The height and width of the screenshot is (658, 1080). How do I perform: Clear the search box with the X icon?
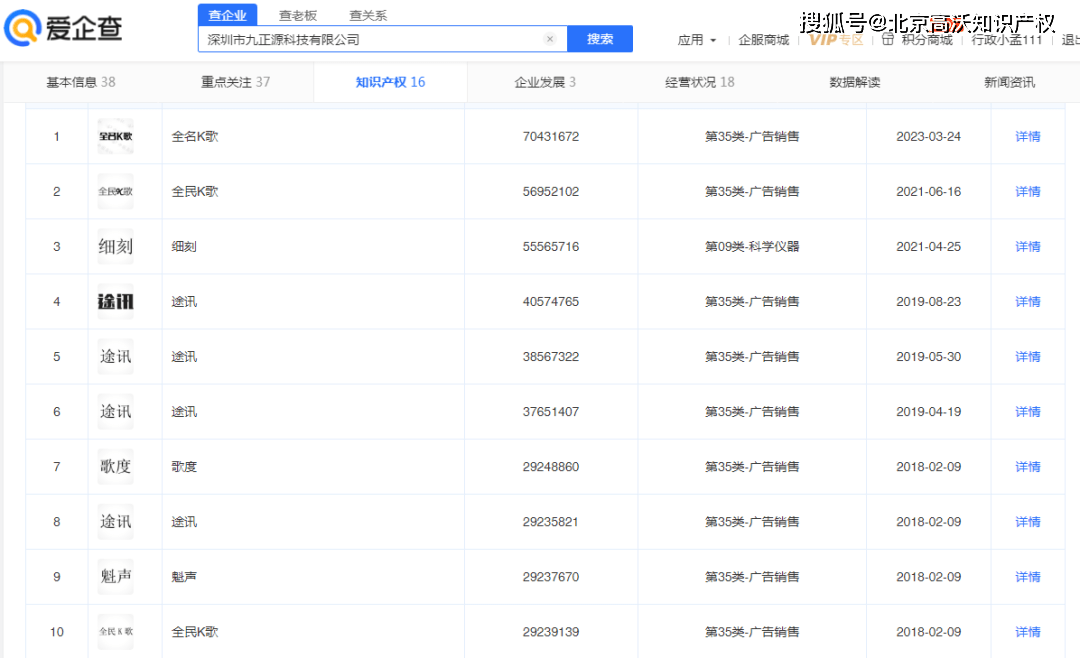[x=549, y=39]
